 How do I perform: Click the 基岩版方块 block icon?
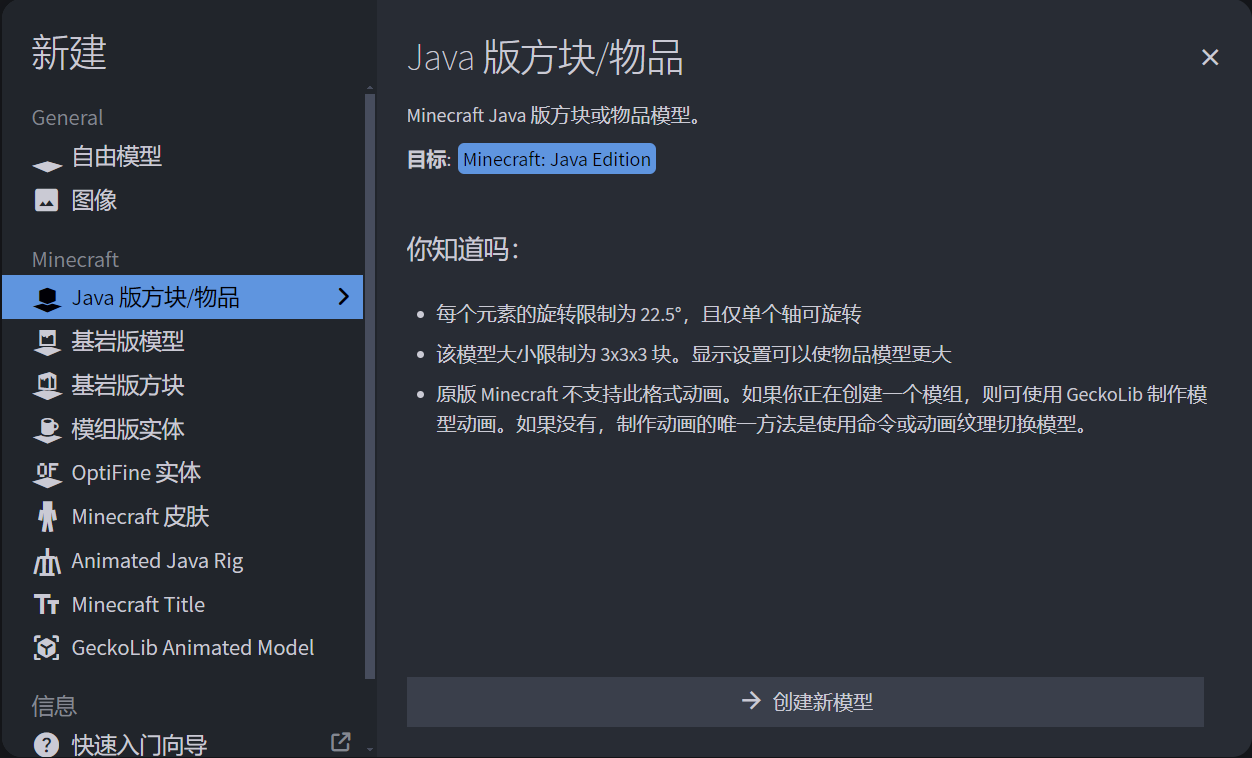(x=47, y=386)
